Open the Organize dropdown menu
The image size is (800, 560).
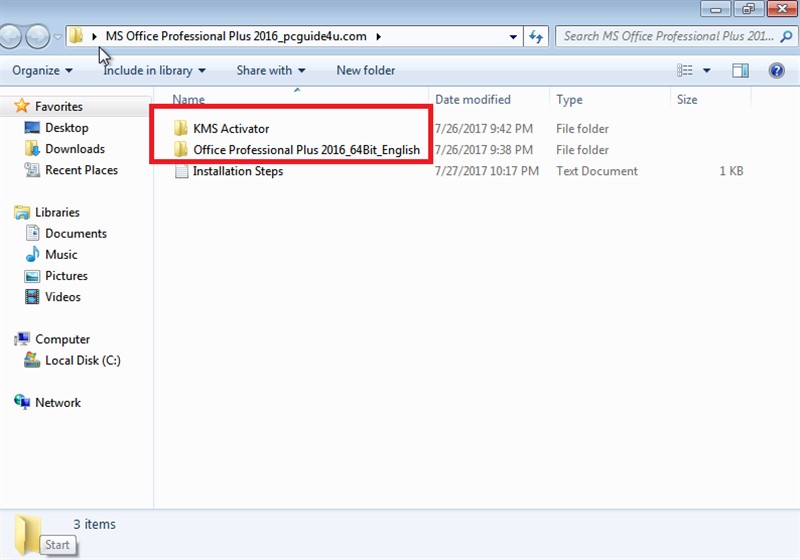point(42,71)
